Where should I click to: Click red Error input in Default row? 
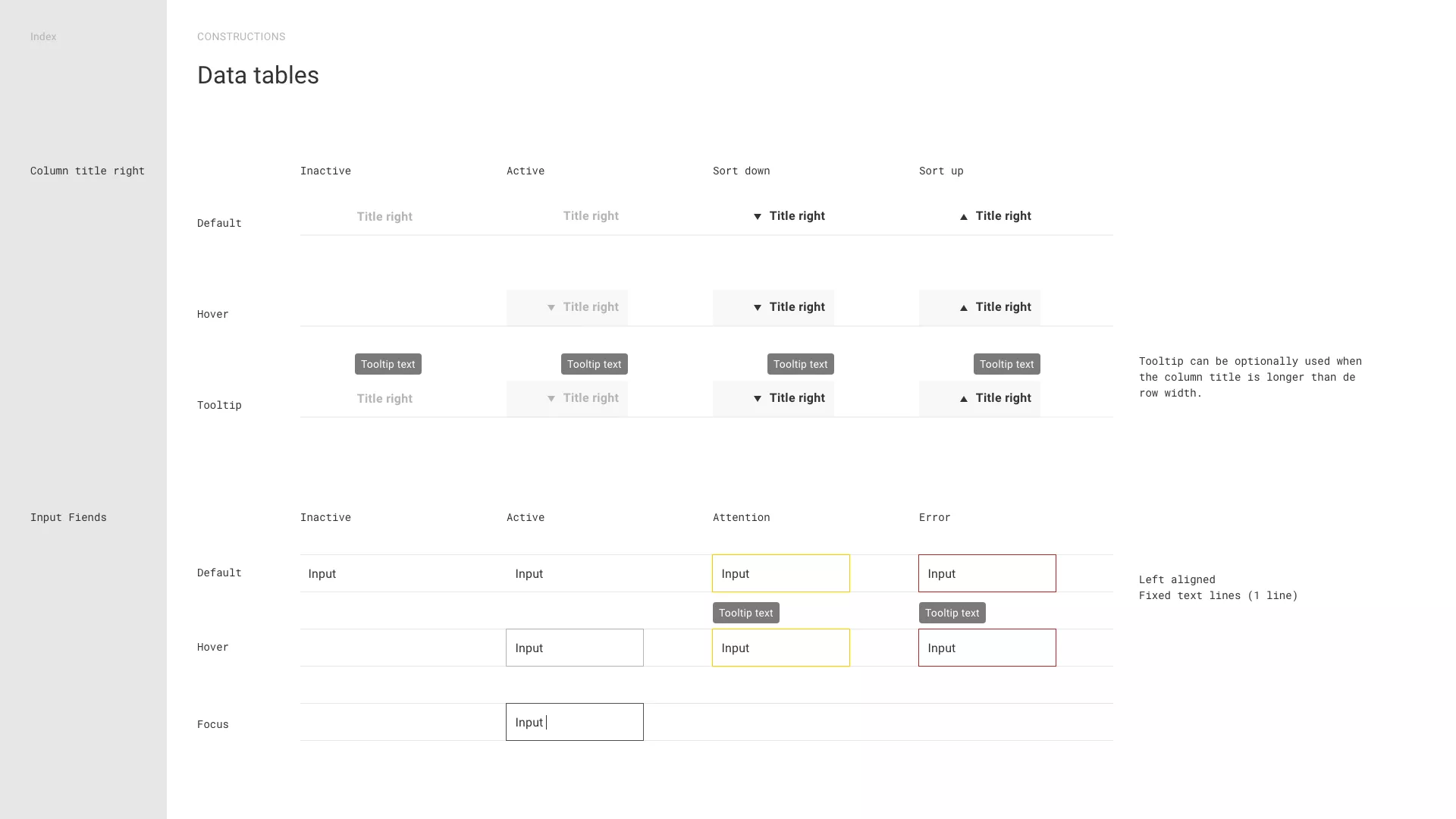pyautogui.click(x=987, y=573)
